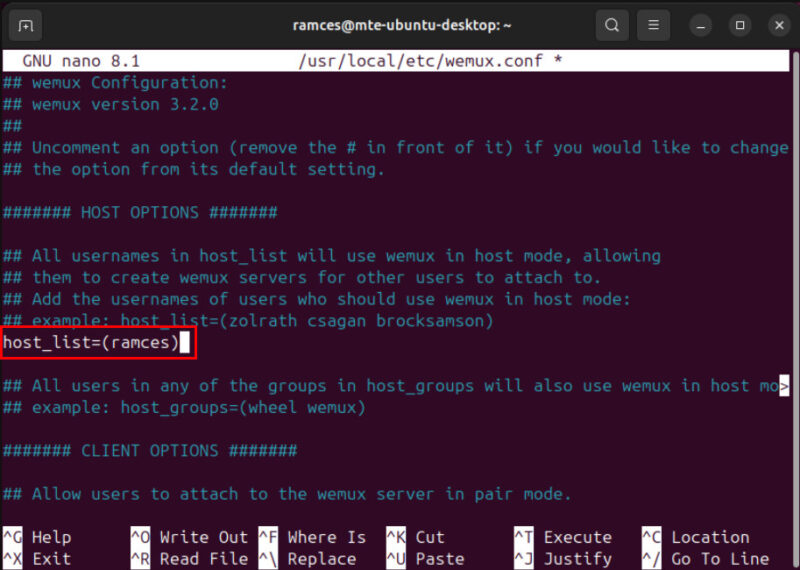Click the ^U Paste shortcut
The width and height of the screenshot is (800, 570).
426,559
